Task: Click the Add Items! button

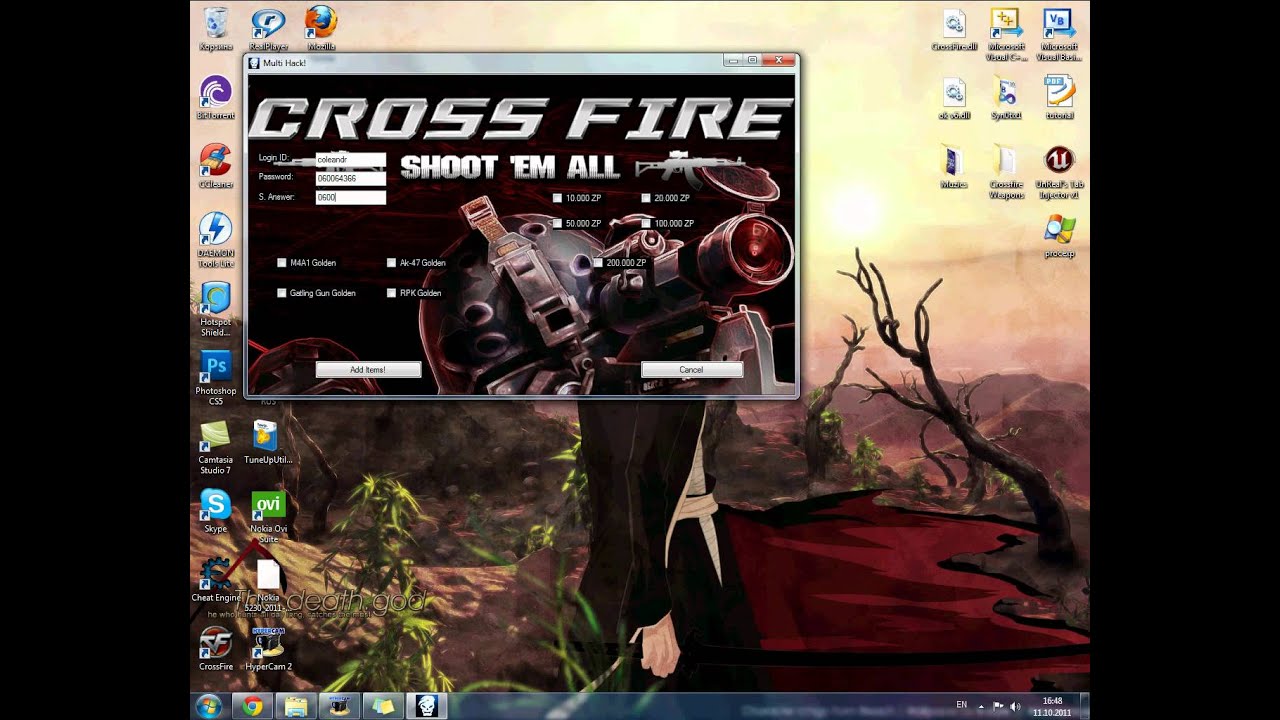Action: (368, 370)
